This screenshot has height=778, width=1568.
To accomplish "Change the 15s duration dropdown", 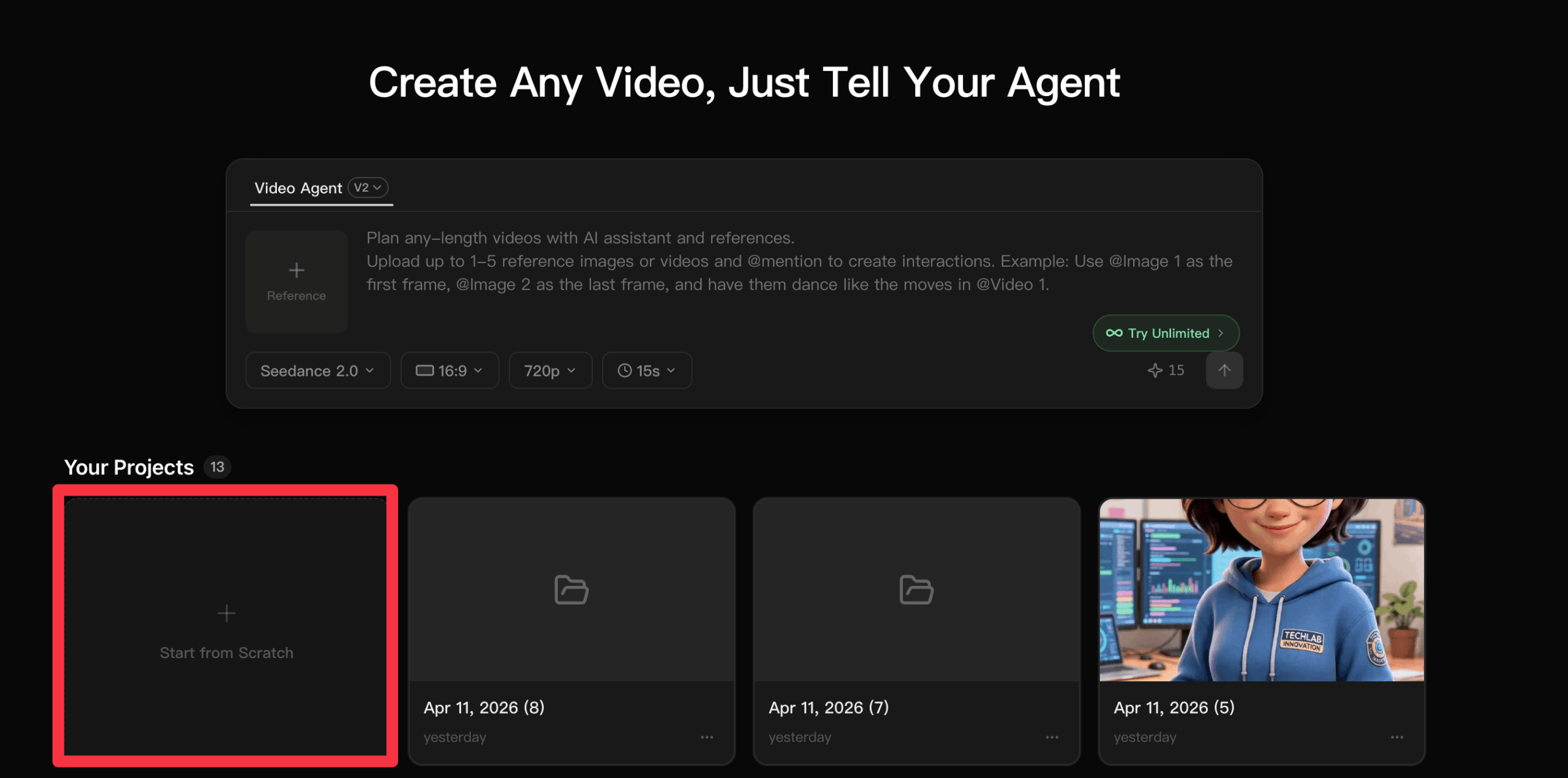I will (x=647, y=370).
